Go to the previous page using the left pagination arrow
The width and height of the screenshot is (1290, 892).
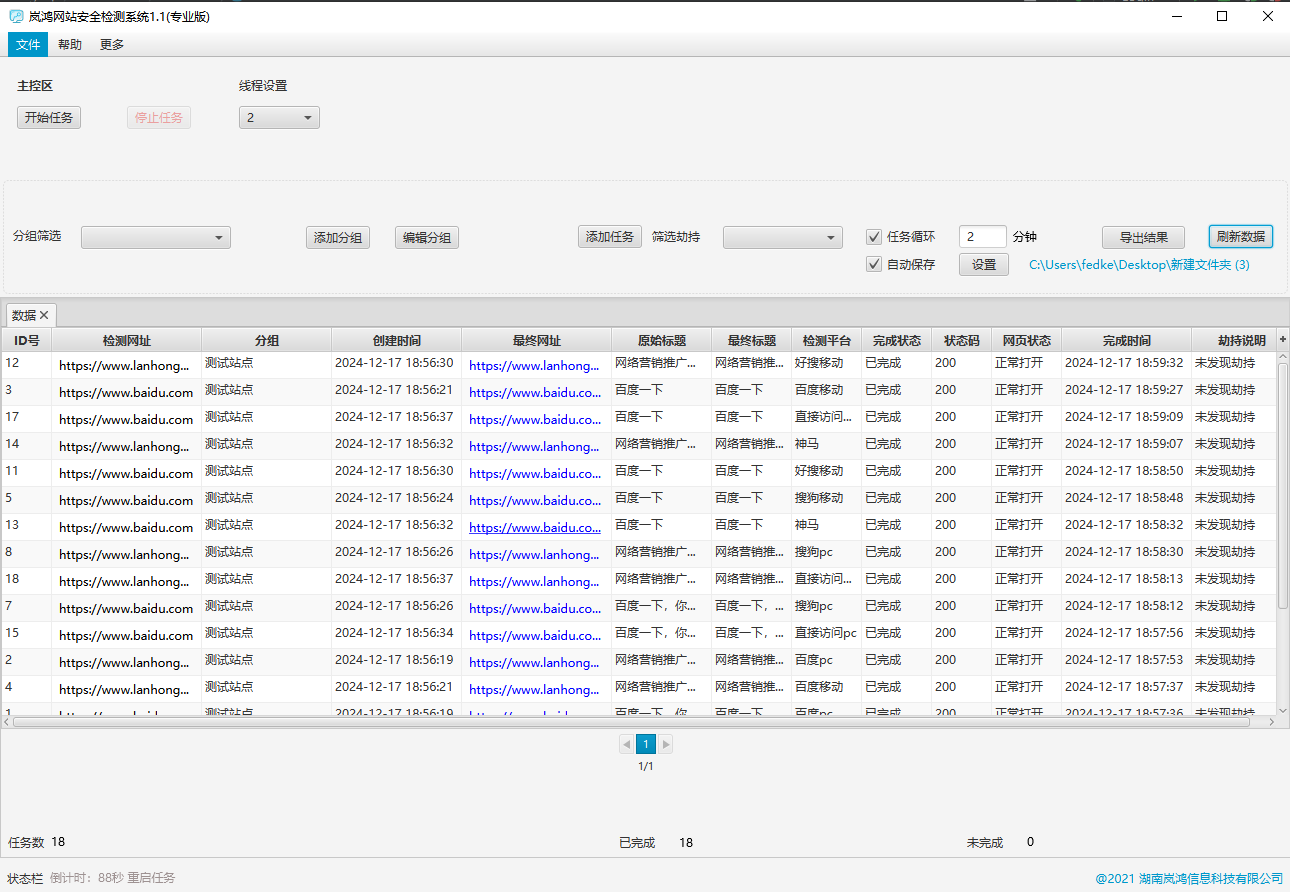click(x=626, y=744)
